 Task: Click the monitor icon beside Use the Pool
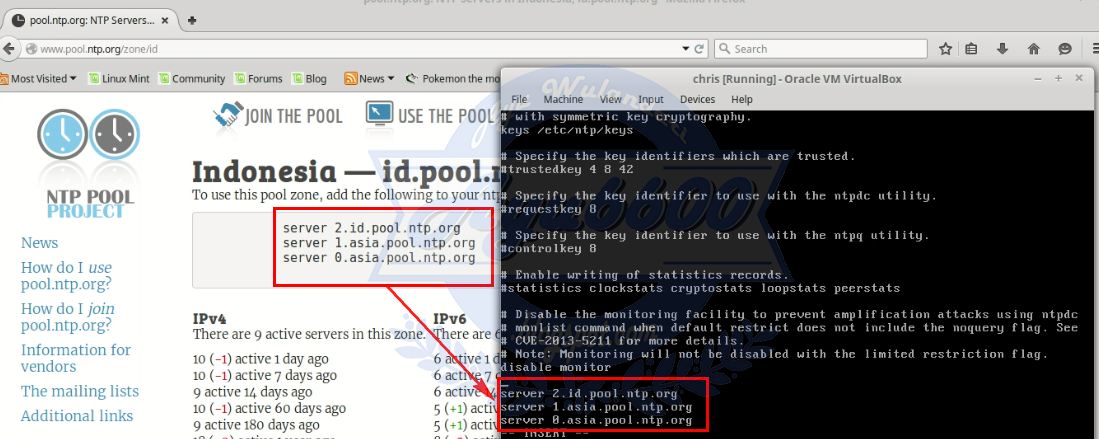pyautogui.click(x=379, y=115)
